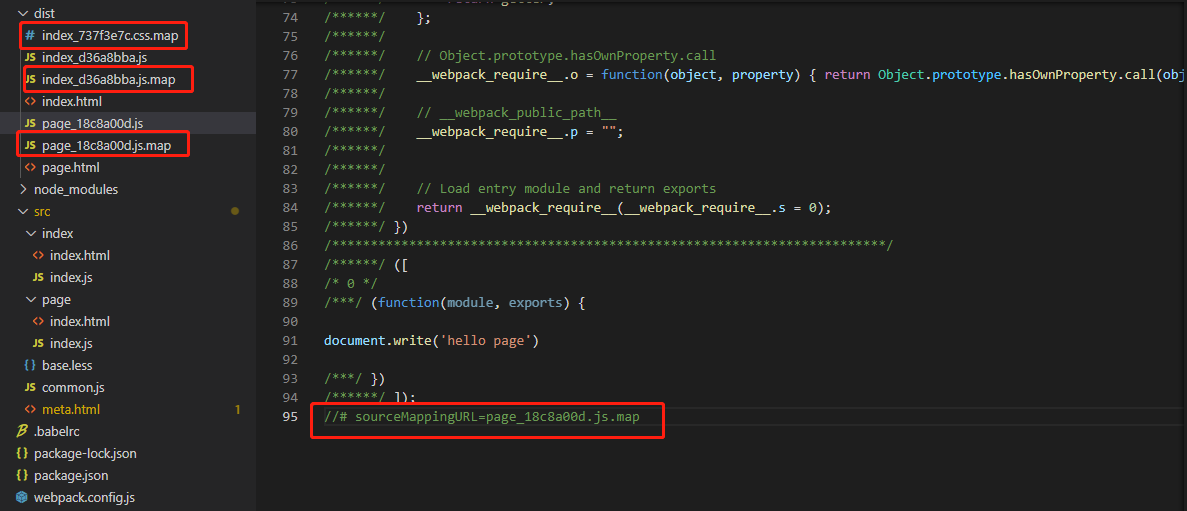The width and height of the screenshot is (1187, 511).
Task: Open index_d36a8bba.js.map file
Action: (x=108, y=79)
